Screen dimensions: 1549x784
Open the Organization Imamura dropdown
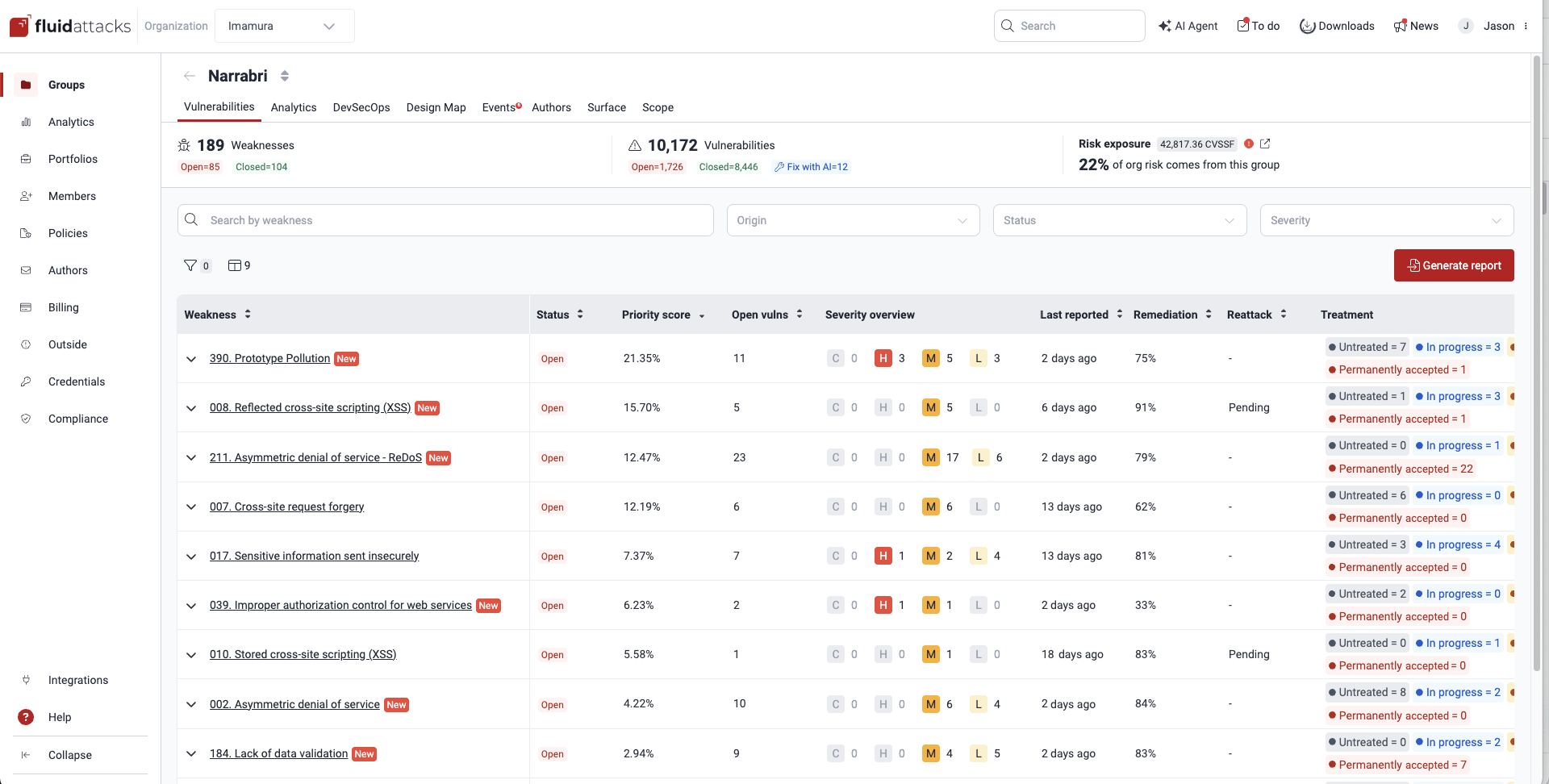point(285,26)
